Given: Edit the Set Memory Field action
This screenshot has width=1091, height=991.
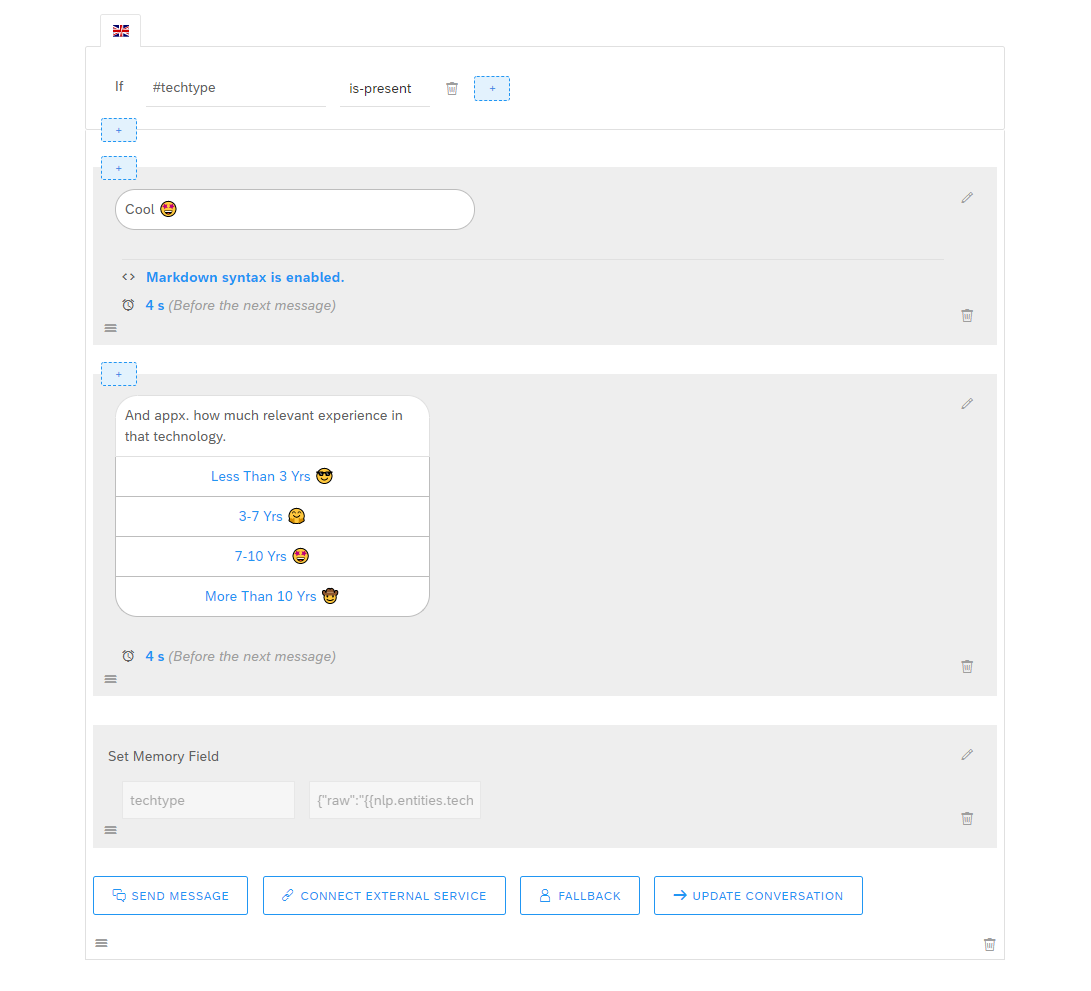Looking at the screenshot, I should click(x=967, y=755).
